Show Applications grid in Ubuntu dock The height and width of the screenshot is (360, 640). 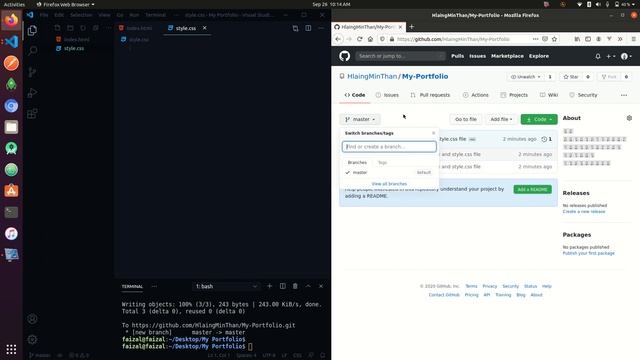click(11, 349)
